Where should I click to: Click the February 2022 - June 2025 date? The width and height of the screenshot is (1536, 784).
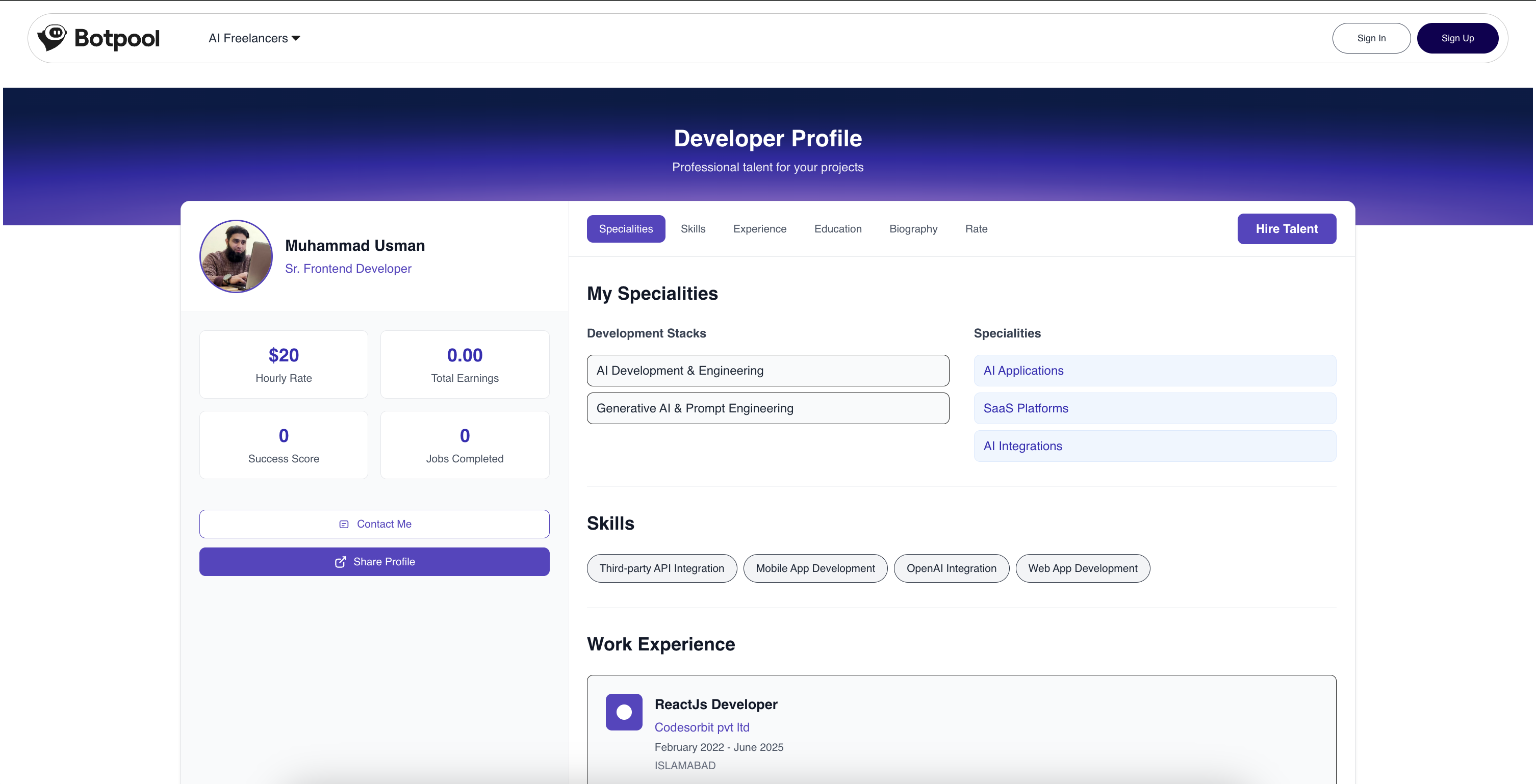(719, 747)
